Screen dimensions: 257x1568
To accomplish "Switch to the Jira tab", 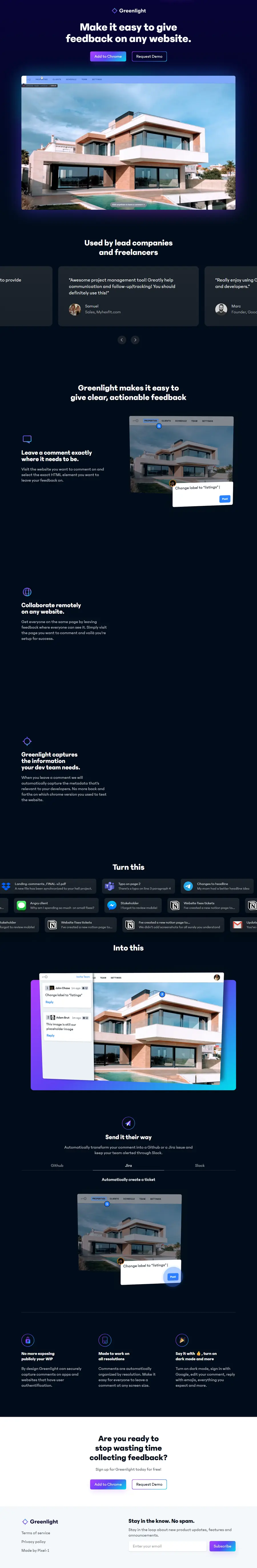I will pos(128,1166).
